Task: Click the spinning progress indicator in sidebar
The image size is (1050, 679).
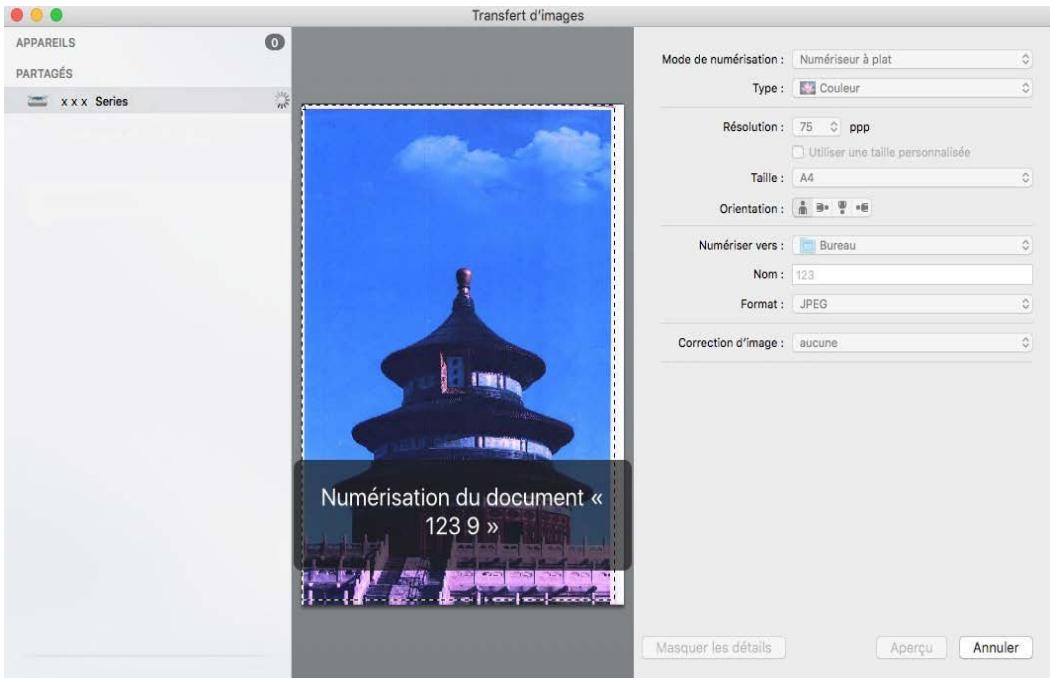Action: pyautogui.click(x=281, y=100)
